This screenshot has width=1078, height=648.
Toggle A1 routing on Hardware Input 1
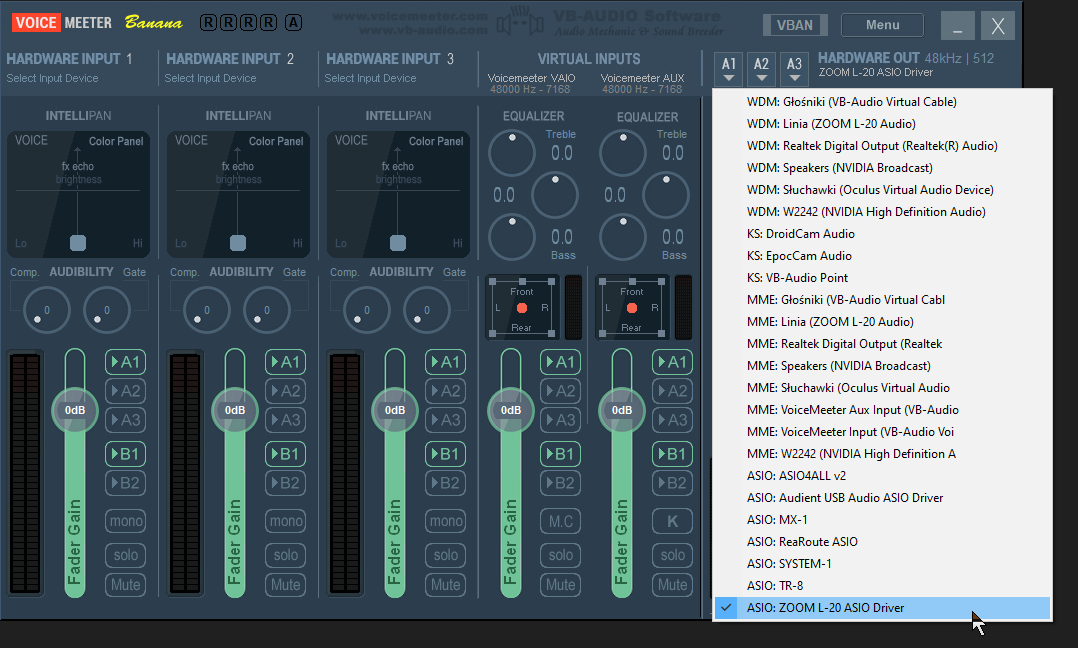[x=125, y=362]
